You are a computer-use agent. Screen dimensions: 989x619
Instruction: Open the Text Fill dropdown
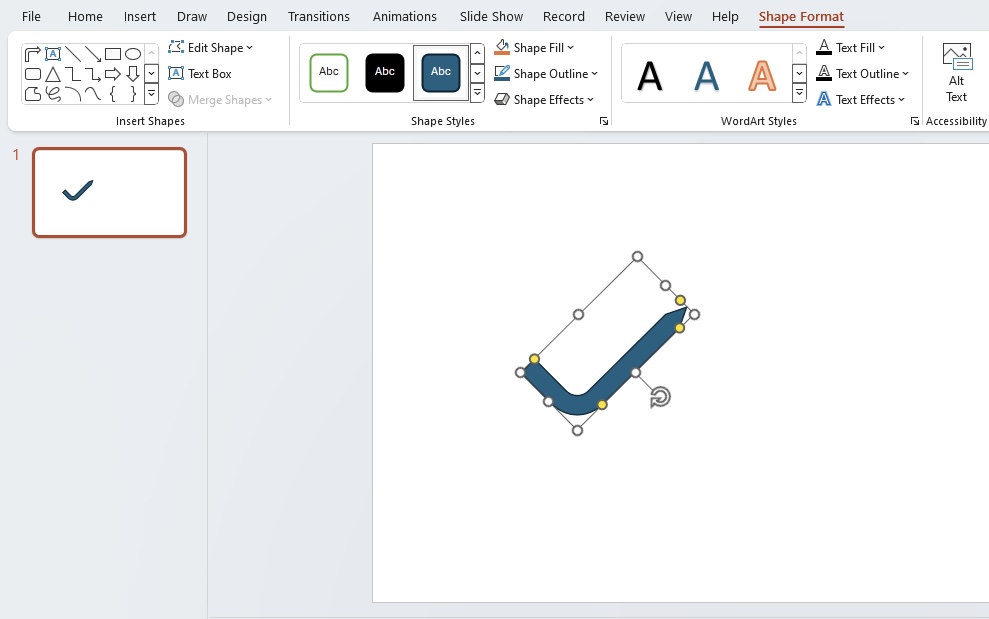(850, 47)
